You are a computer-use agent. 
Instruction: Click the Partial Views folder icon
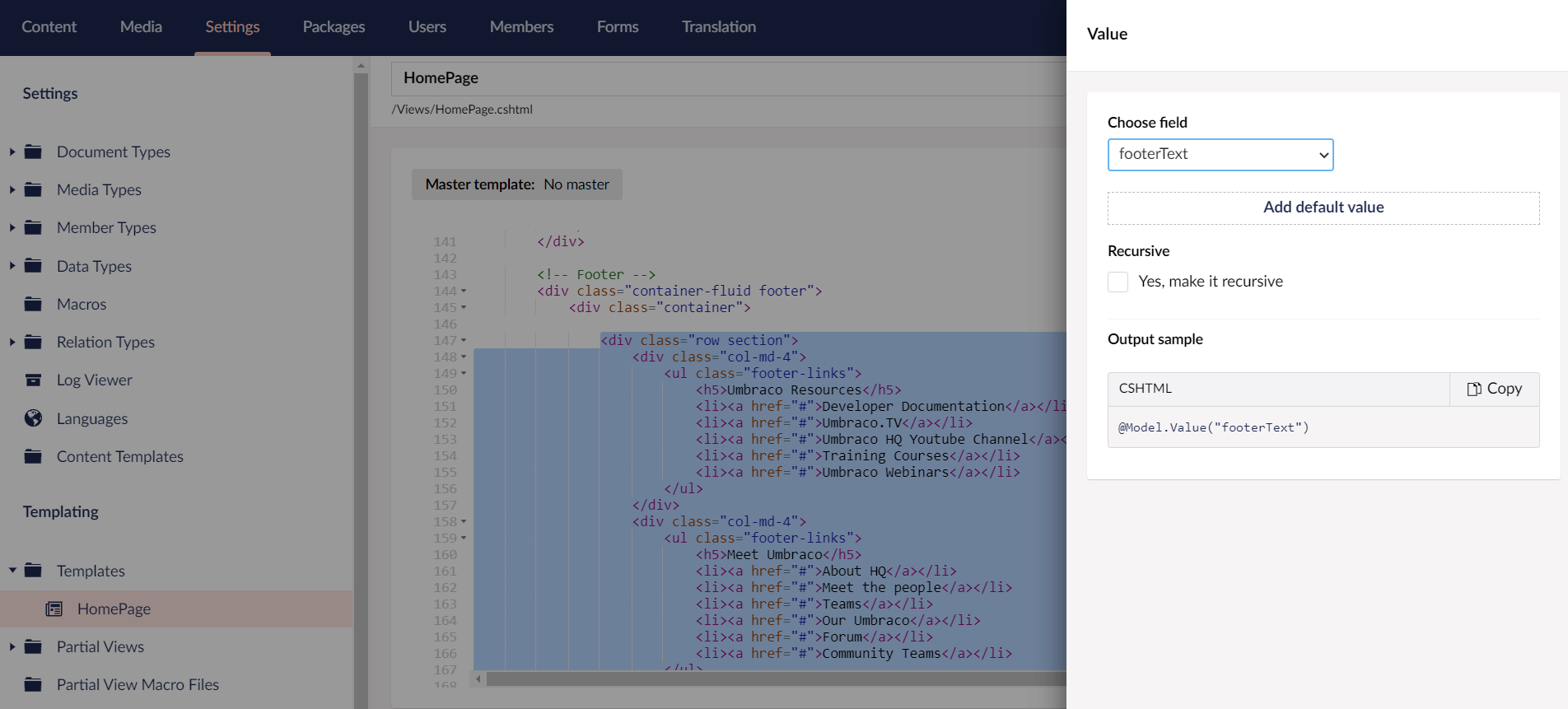pyautogui.click(x=33, y=646)
